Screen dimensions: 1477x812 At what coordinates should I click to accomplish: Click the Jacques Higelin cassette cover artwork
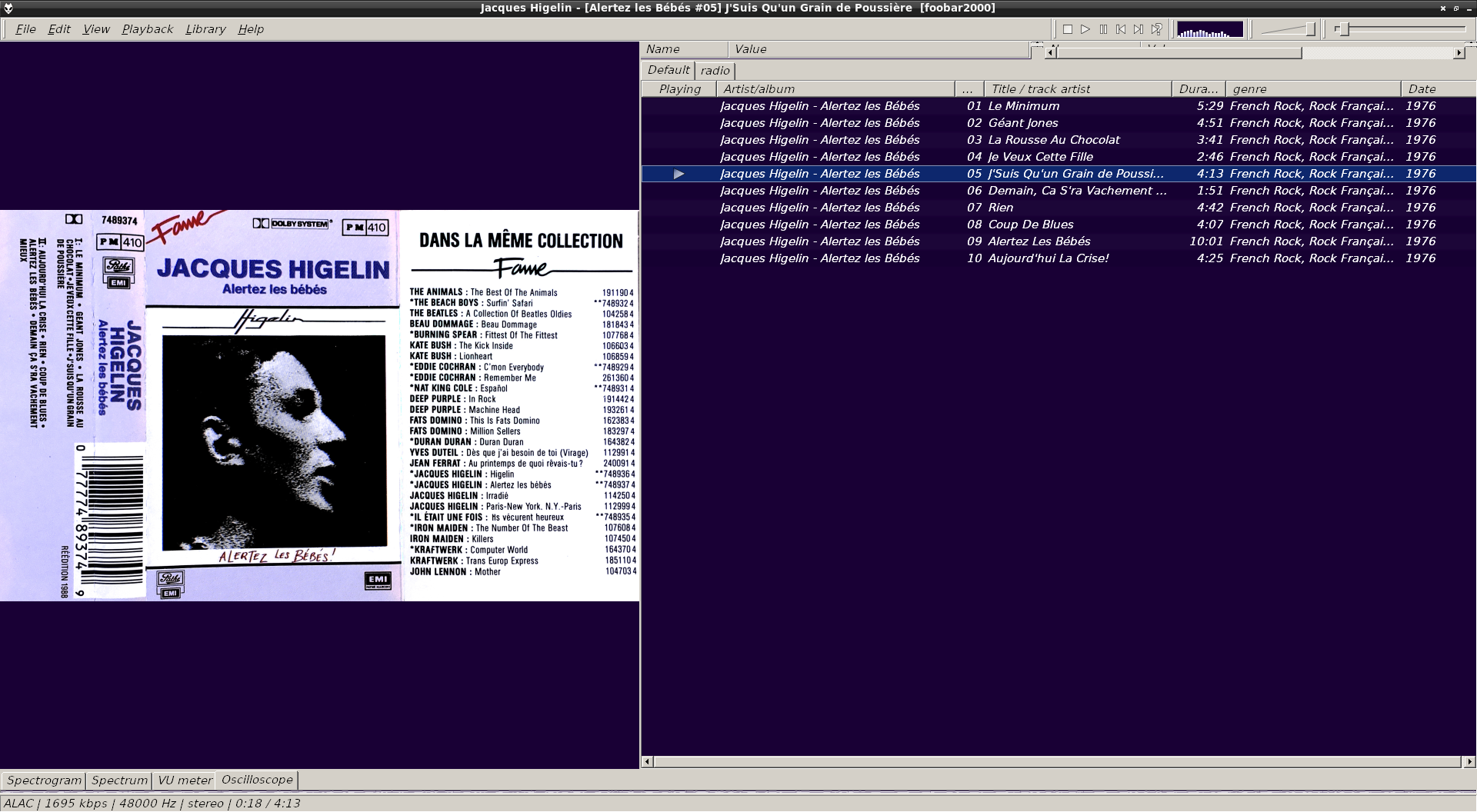click(319, 405)
